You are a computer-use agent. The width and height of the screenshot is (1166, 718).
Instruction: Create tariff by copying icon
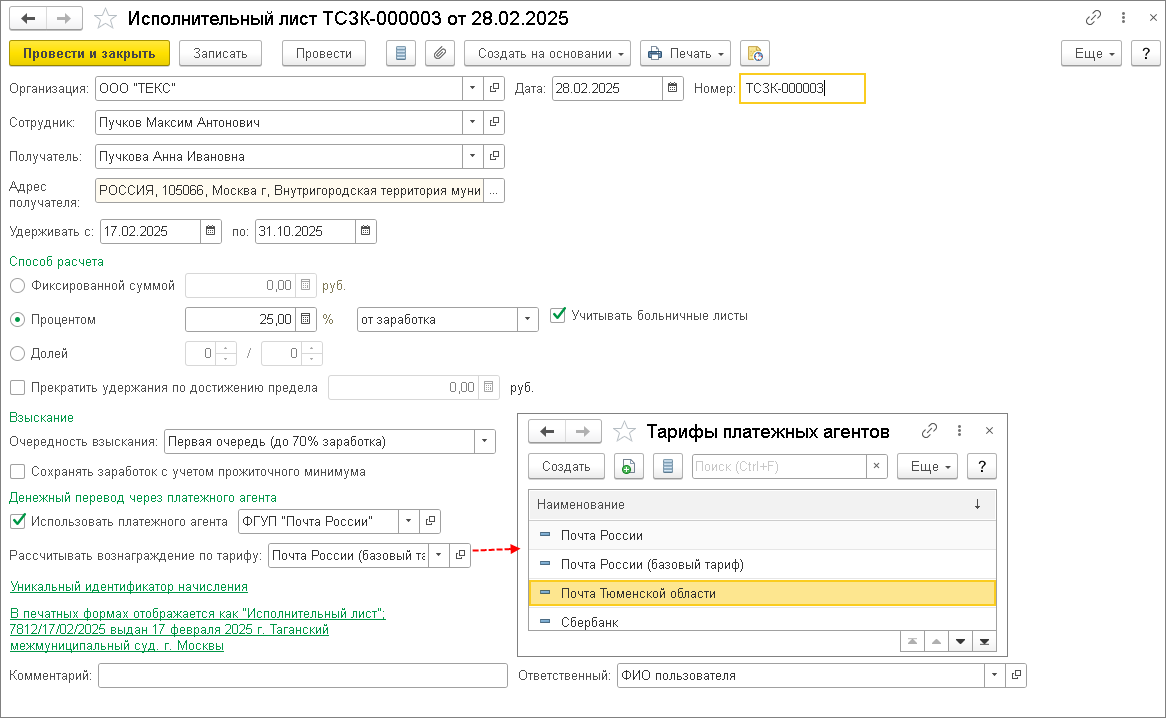(629, 466)
